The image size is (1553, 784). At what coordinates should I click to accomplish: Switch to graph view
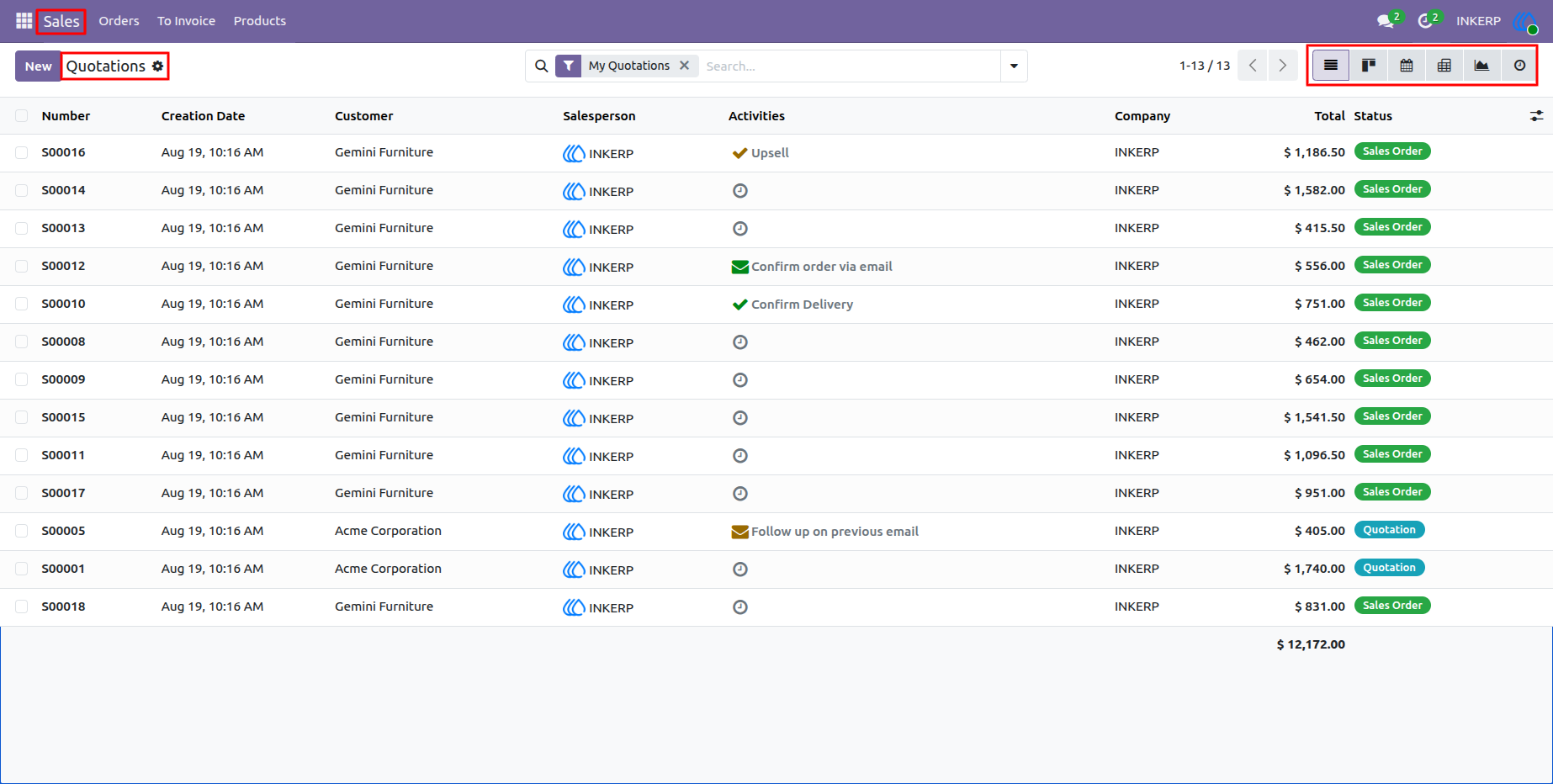point(1481,66)
